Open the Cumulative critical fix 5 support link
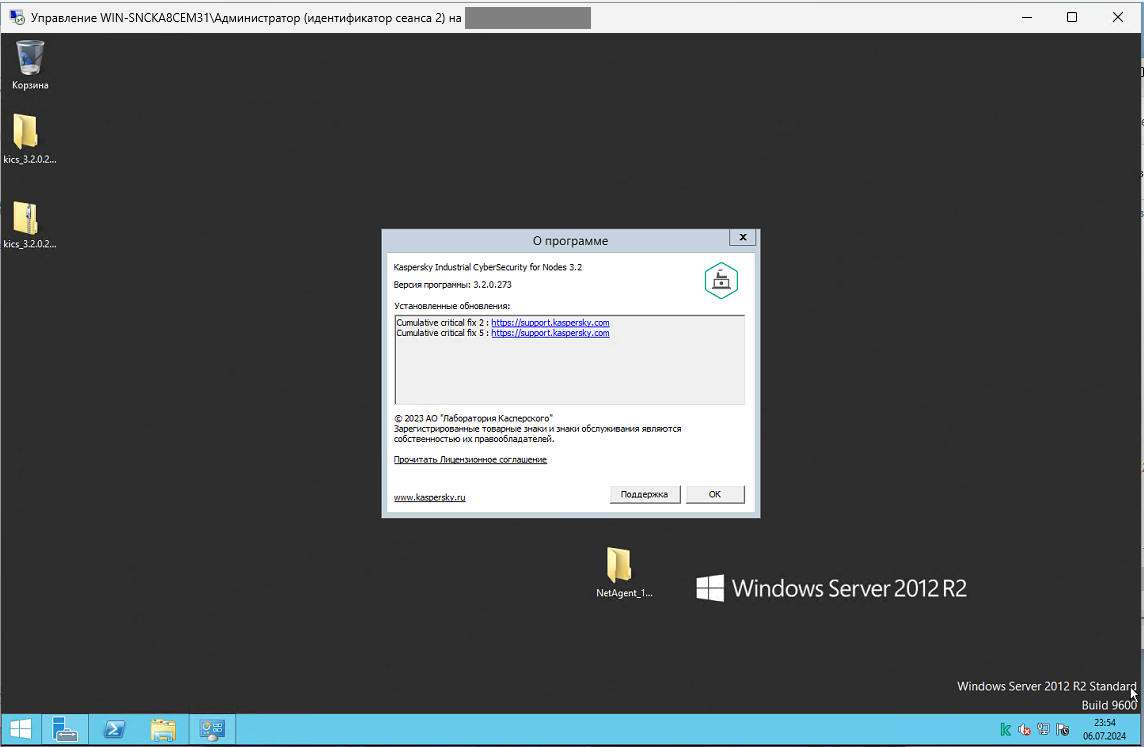 point(550,333)
